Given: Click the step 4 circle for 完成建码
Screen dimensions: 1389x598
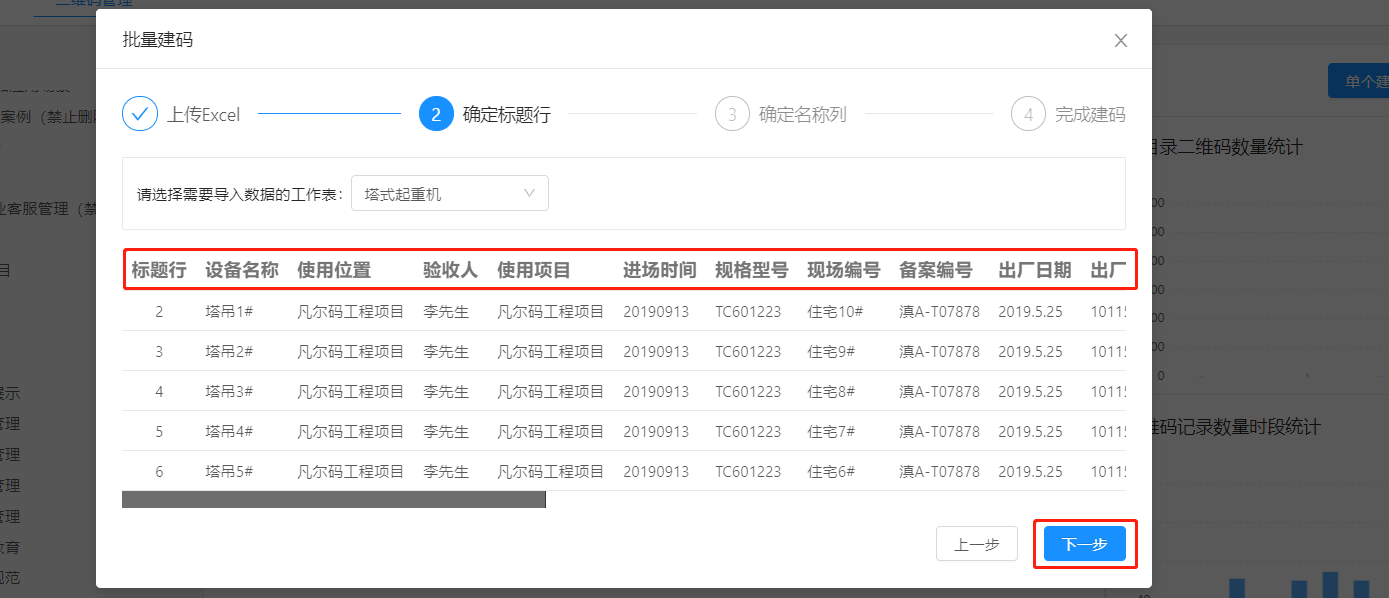Looking at the screenshot, I should click(x=1028, y=113).
